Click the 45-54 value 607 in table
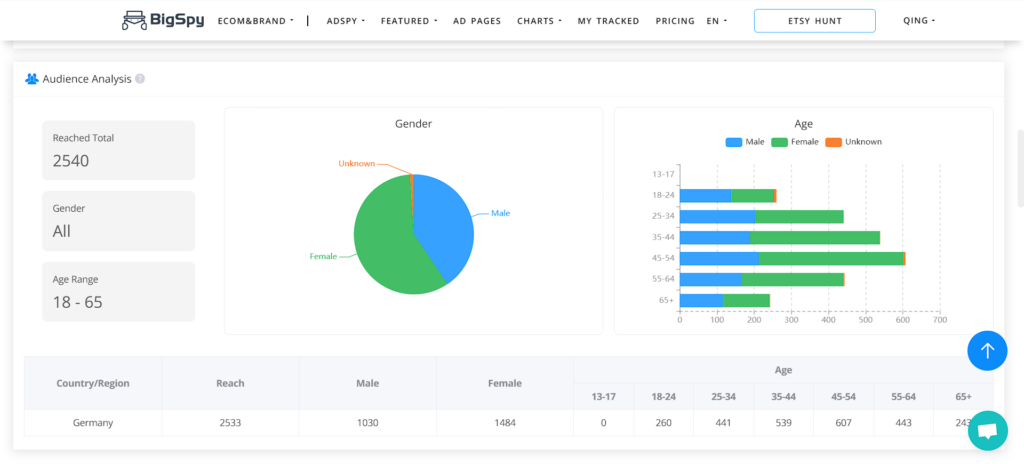 coord(843,423)
